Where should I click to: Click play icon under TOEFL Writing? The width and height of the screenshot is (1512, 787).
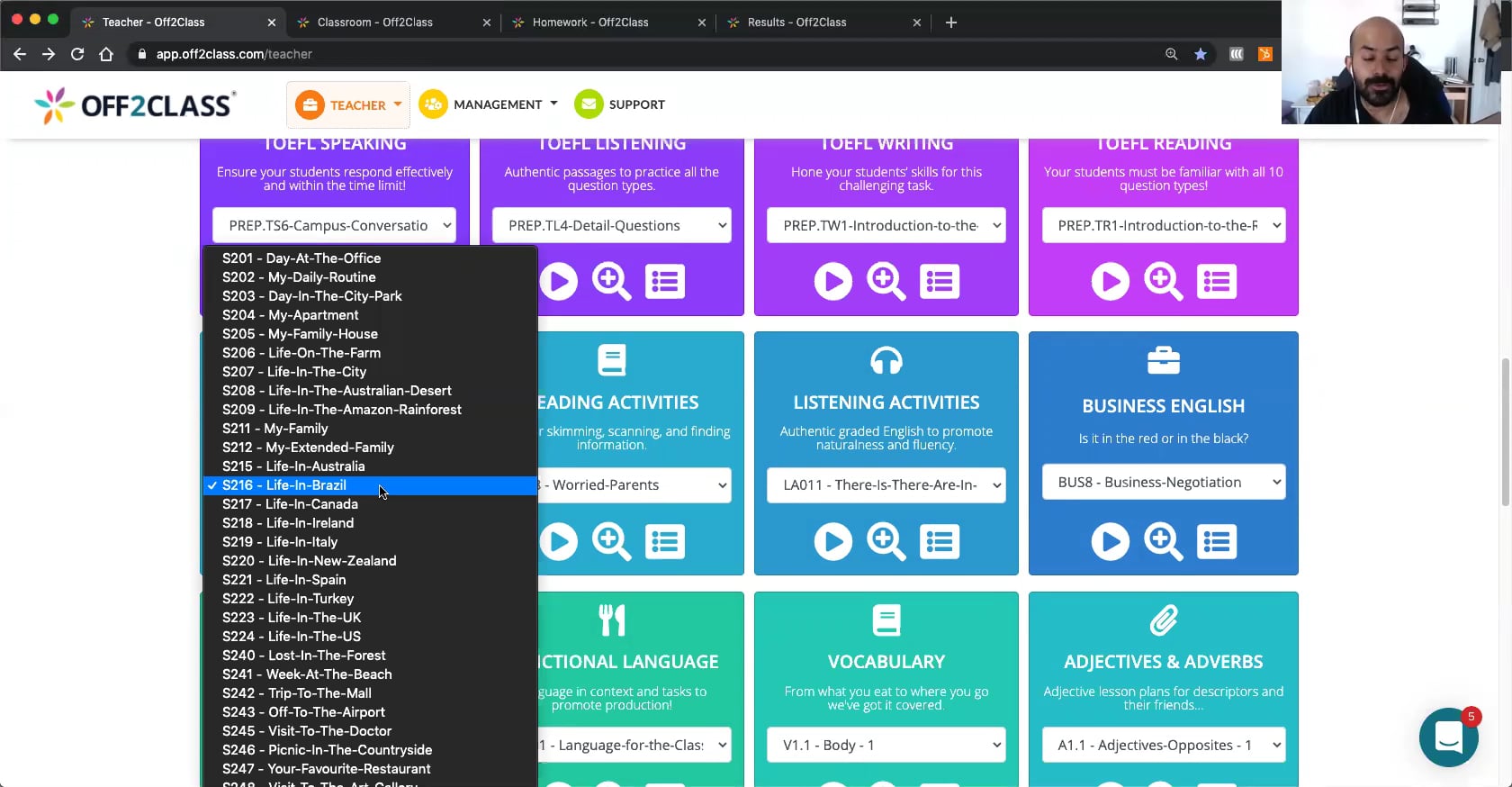point(832,282)
